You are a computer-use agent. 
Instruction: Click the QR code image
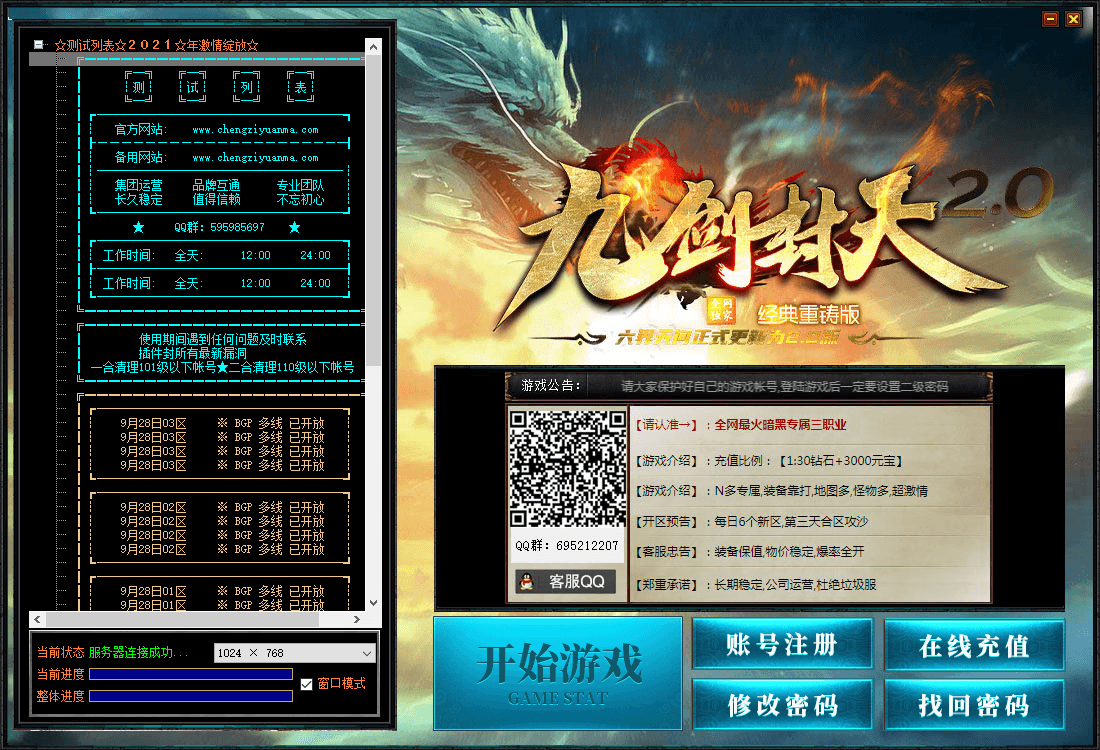coord(567,468)
